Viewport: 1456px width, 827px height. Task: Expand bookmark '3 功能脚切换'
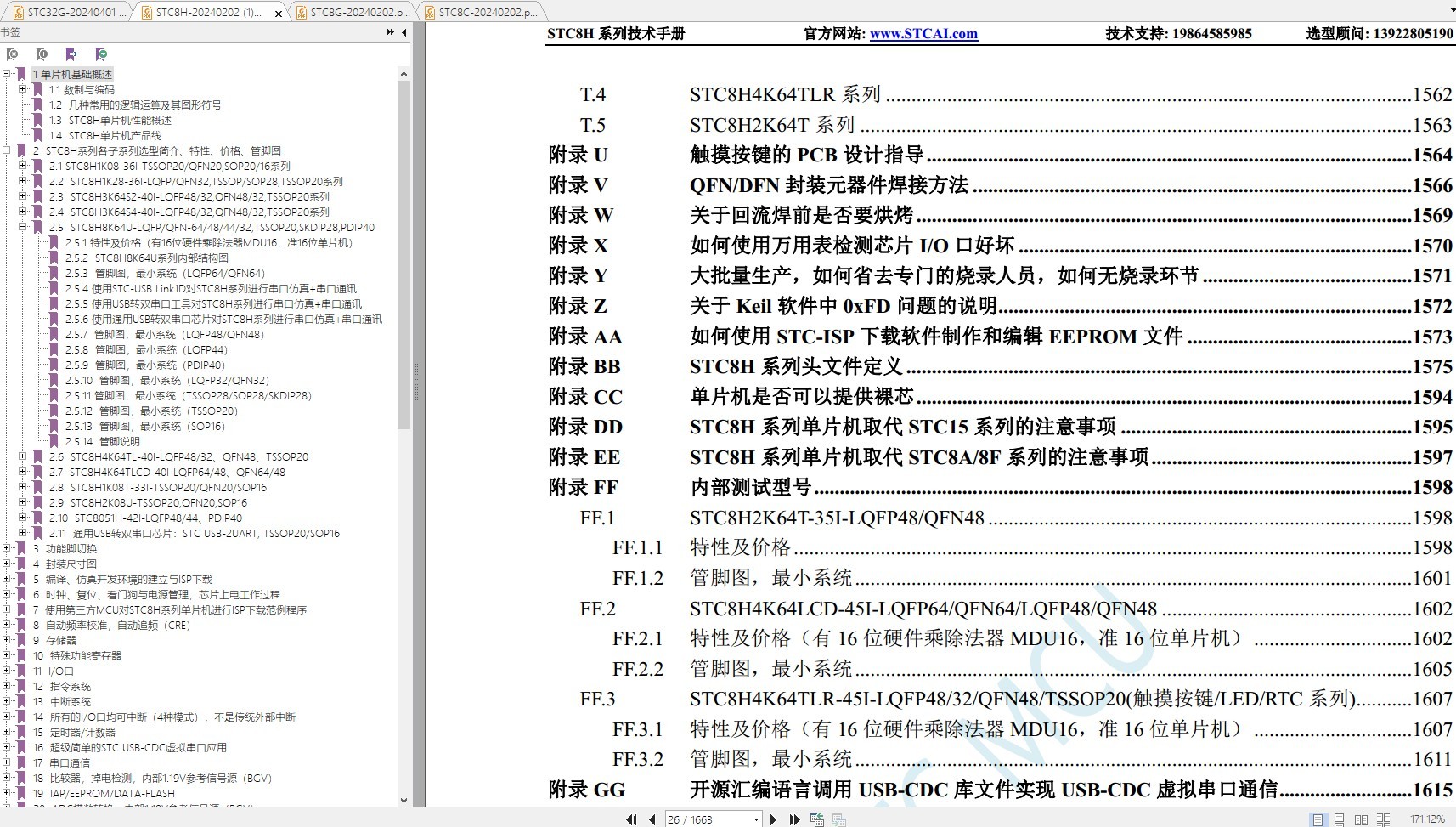coord(7,548)
